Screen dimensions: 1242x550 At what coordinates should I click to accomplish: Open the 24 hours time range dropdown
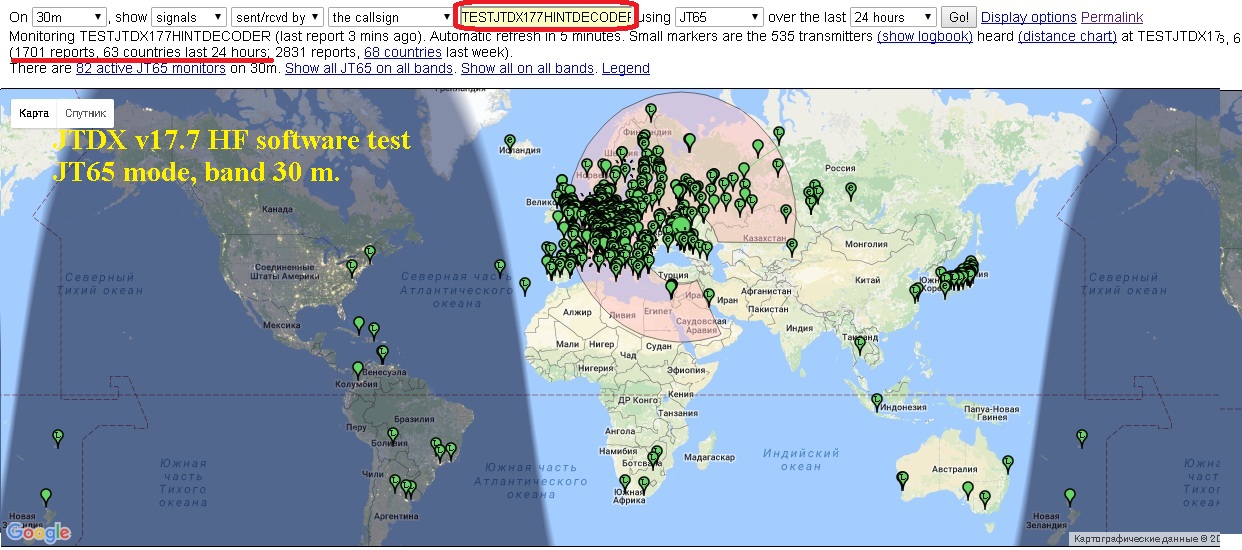coord(893,17)
